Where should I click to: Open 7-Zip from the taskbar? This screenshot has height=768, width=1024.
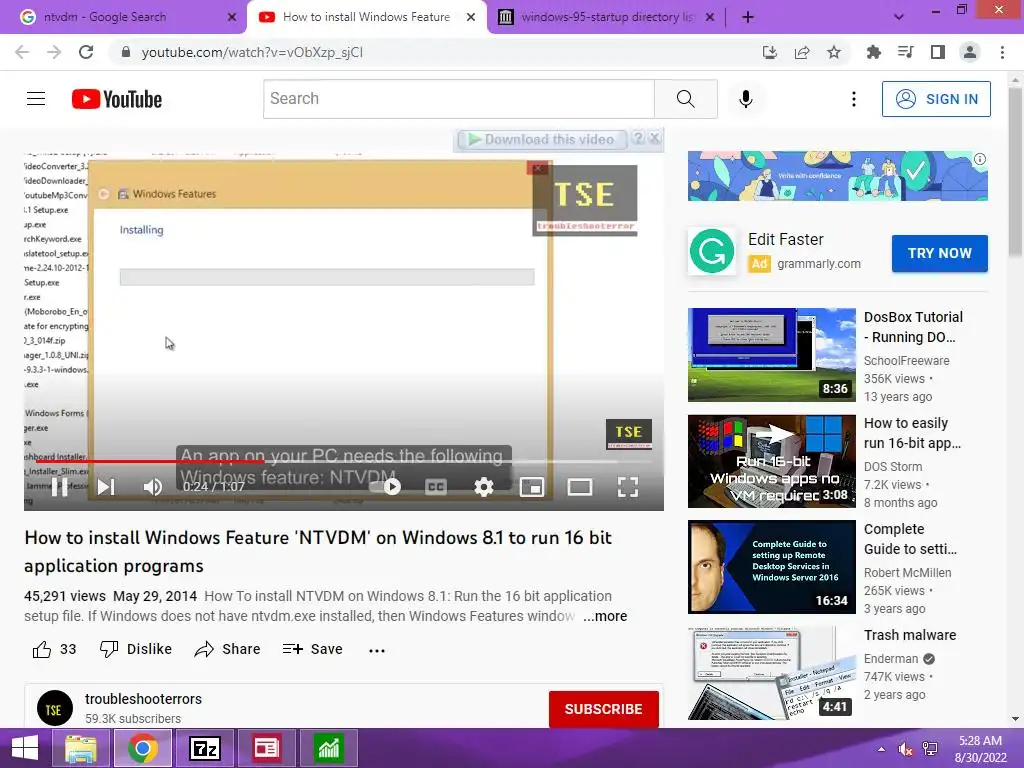click(x=204, y=748)
